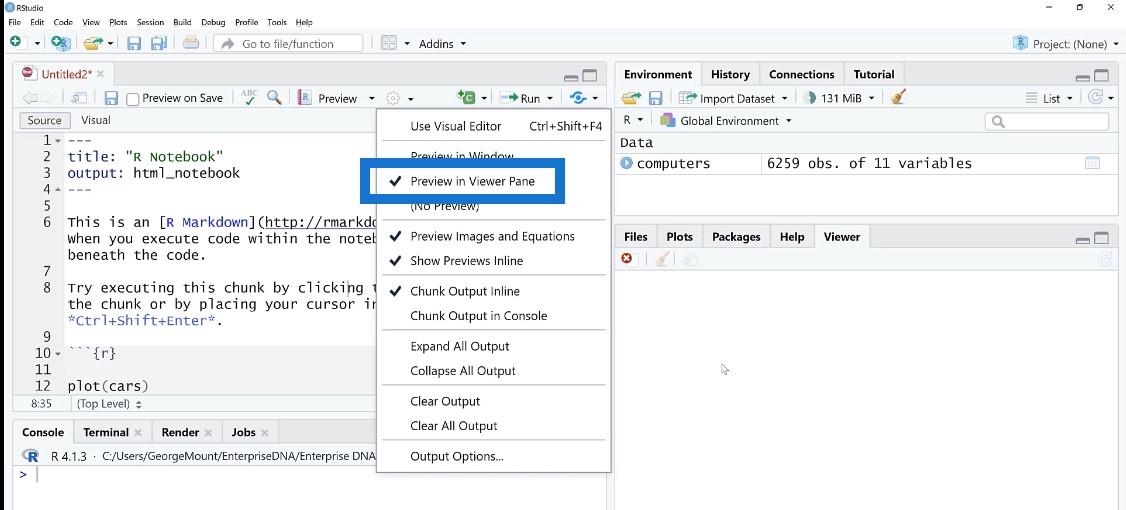Click the Environment broom clear objects icon
The height and width of the screenshot is (510, 1126).
898,97
